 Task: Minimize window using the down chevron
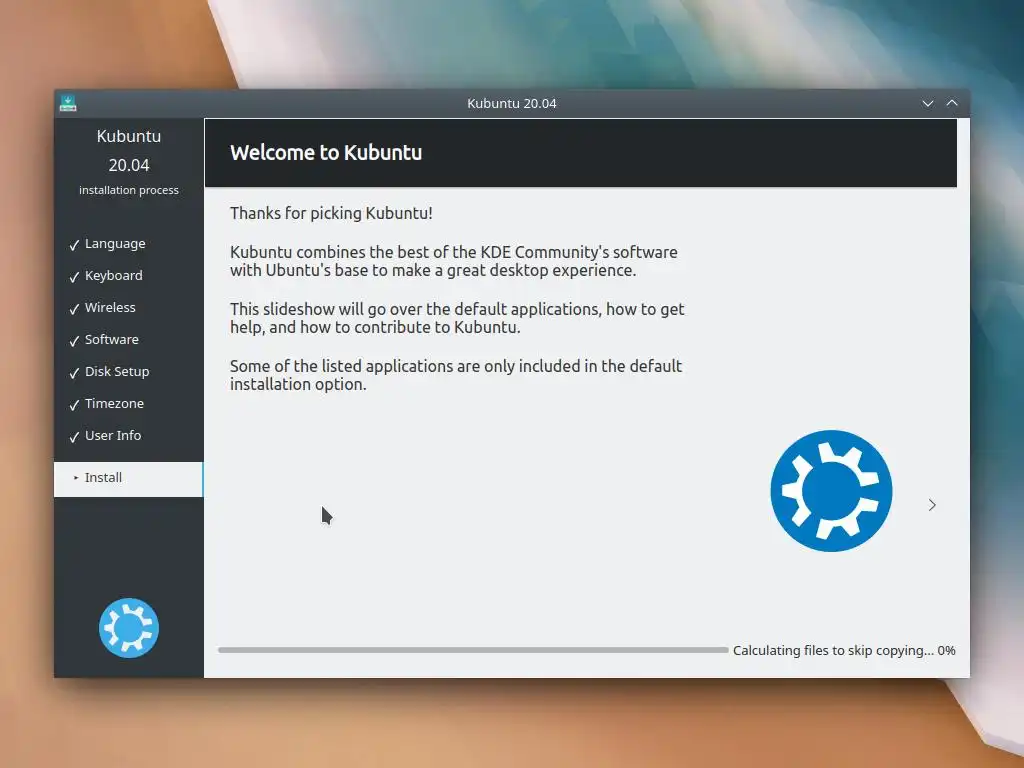tap(927, 103)
